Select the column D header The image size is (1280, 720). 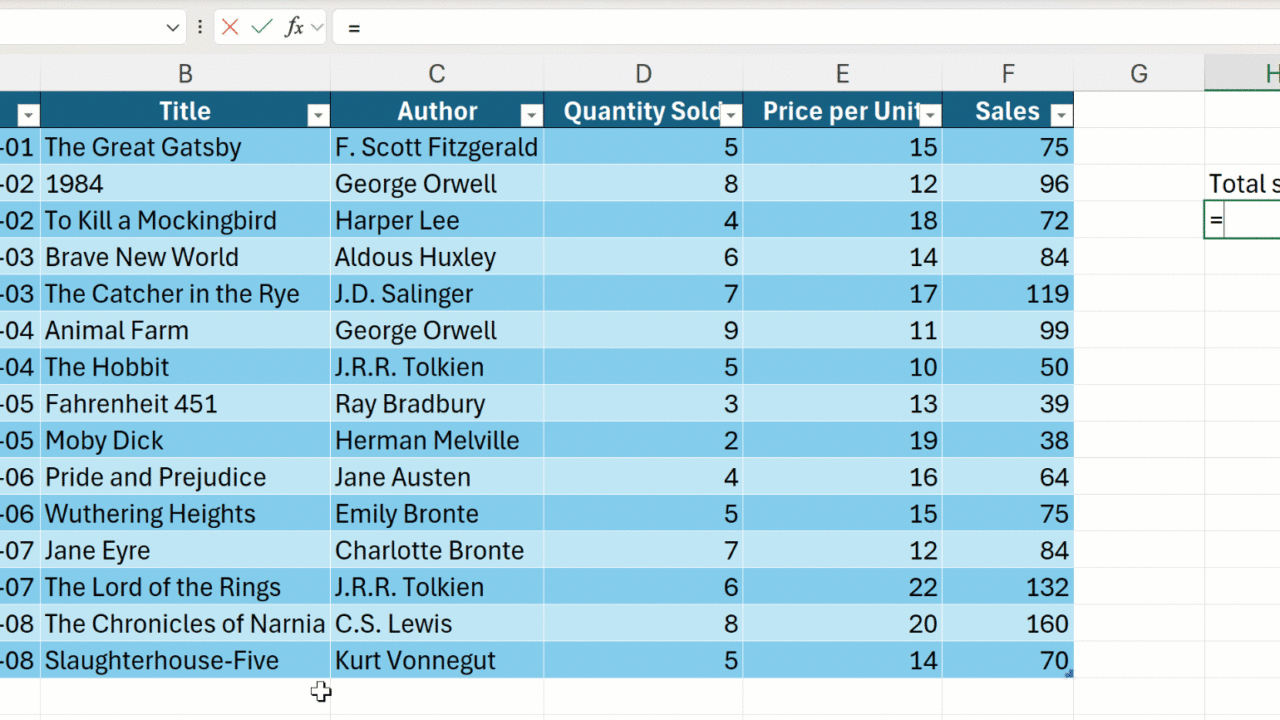coord(643,73)
